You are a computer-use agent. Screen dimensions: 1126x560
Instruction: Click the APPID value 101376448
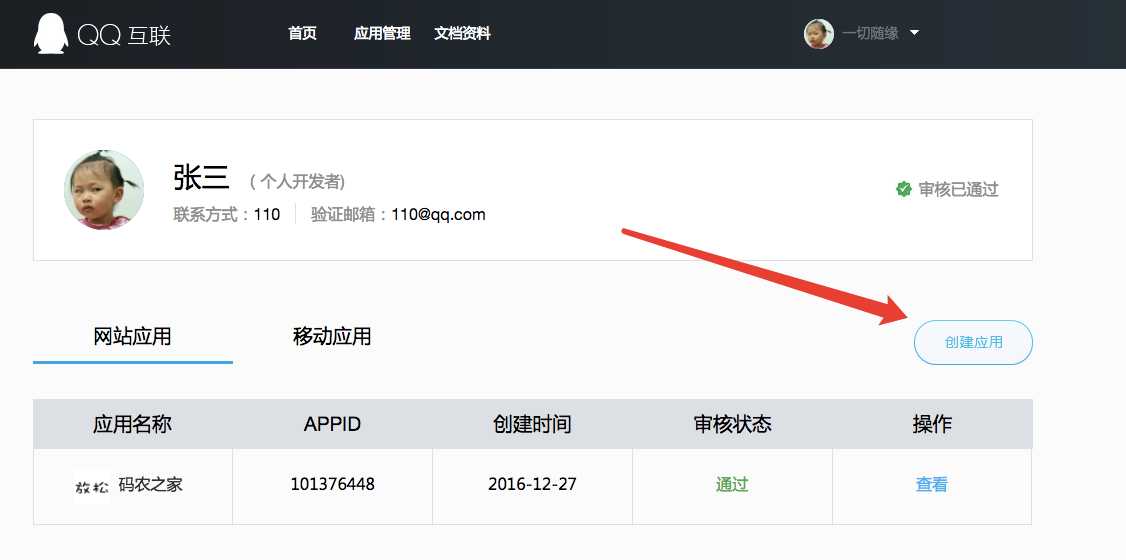(x=332, y=485)
